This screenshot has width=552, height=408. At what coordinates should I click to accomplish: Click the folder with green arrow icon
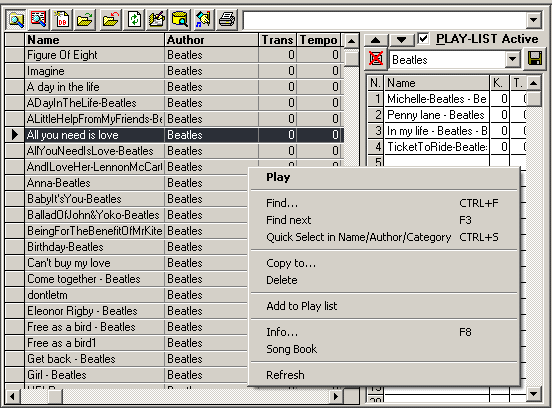(85, 20)
